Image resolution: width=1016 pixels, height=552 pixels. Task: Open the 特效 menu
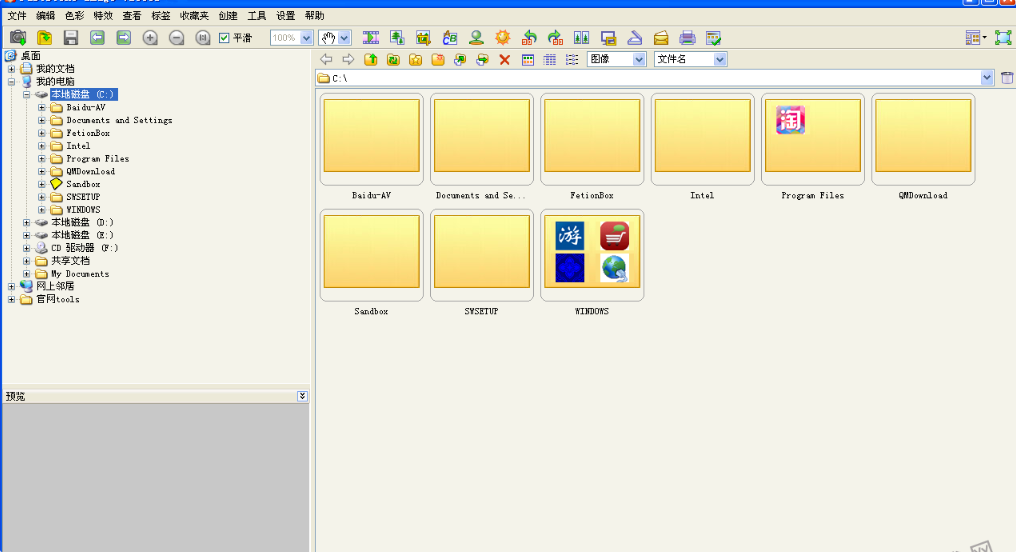(103, 16)
